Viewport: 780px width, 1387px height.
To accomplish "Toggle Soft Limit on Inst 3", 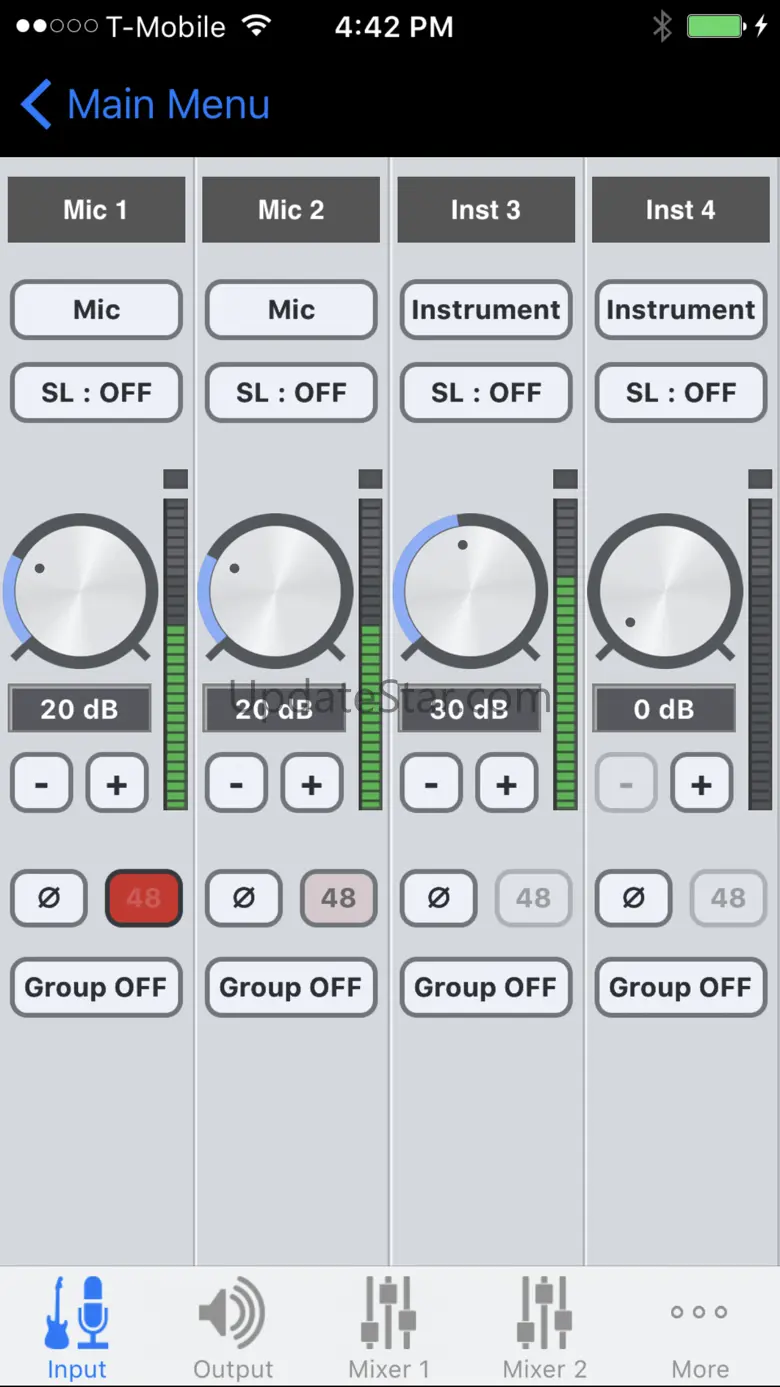I will pyautogui.click(x=486, y=393).
